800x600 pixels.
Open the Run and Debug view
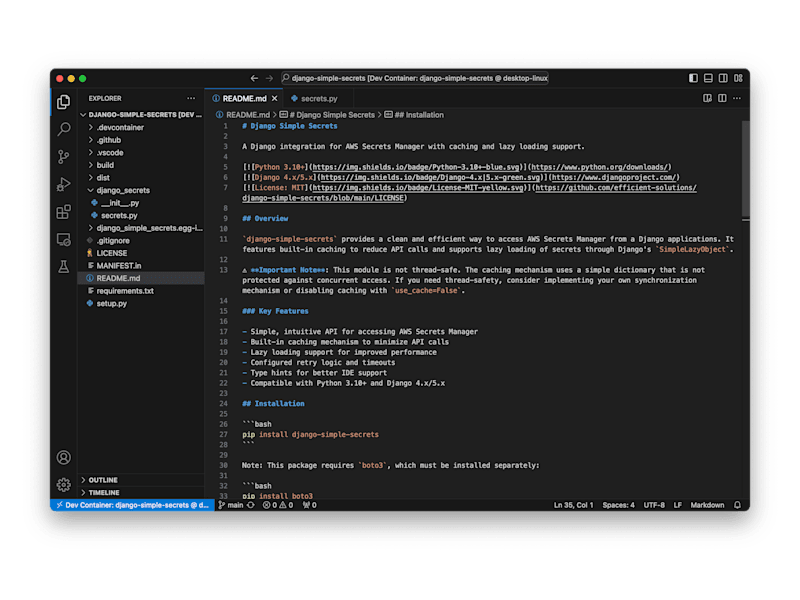click(64, 184)
